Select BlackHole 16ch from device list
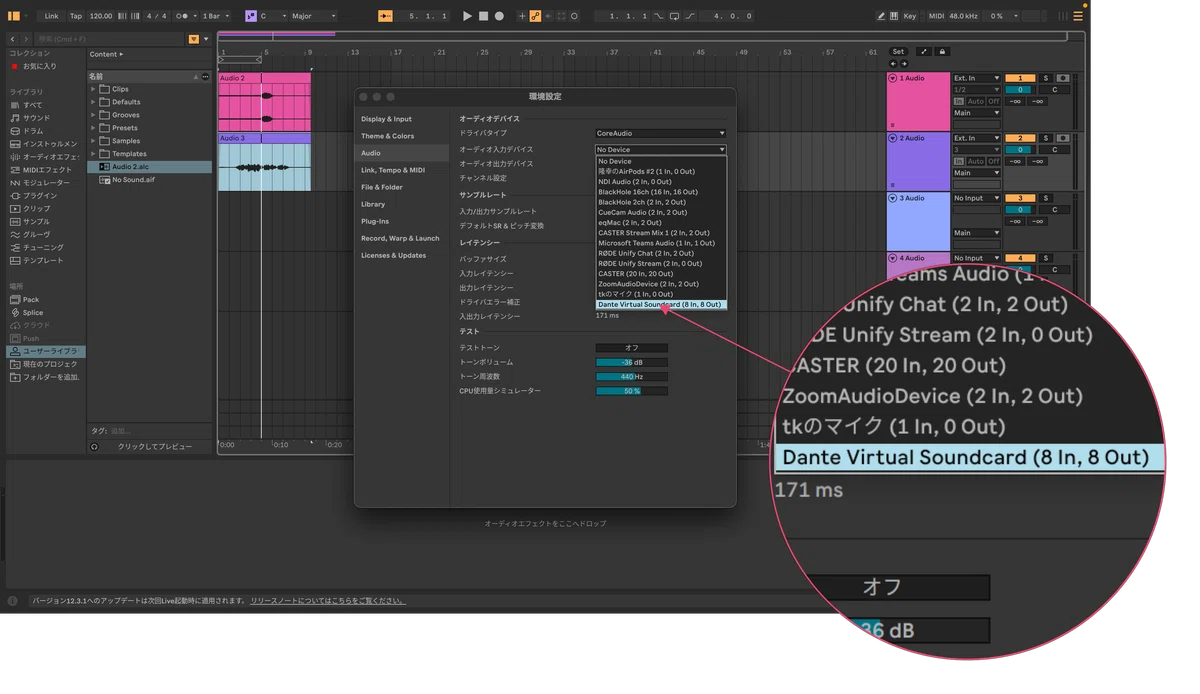 tap(661, 192)
